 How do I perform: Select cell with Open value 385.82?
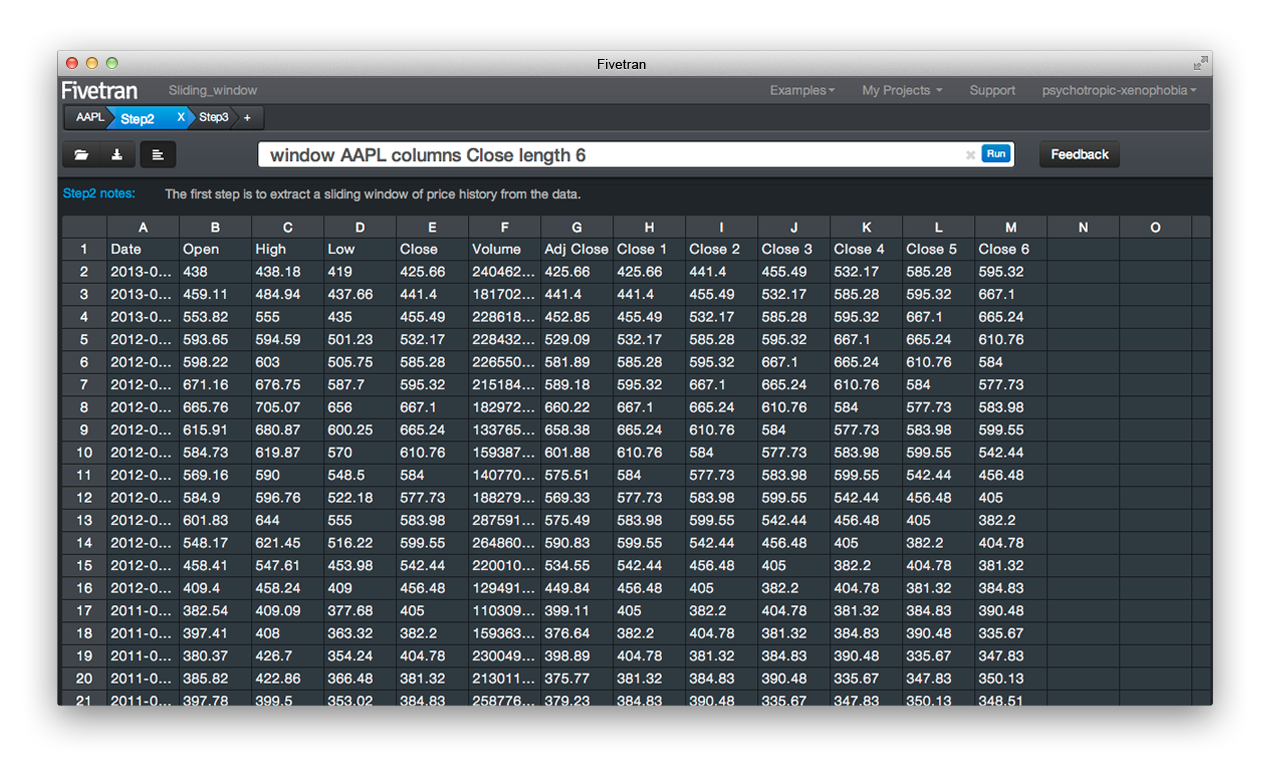pos(215,678)
